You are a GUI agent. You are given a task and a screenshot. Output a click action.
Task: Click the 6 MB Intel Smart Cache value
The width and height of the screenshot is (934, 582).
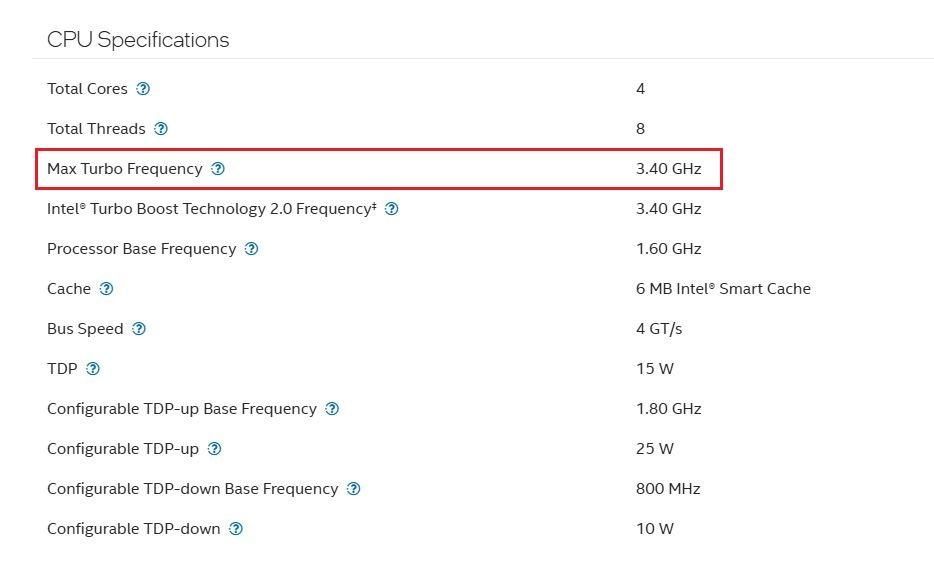pos(723,289)
